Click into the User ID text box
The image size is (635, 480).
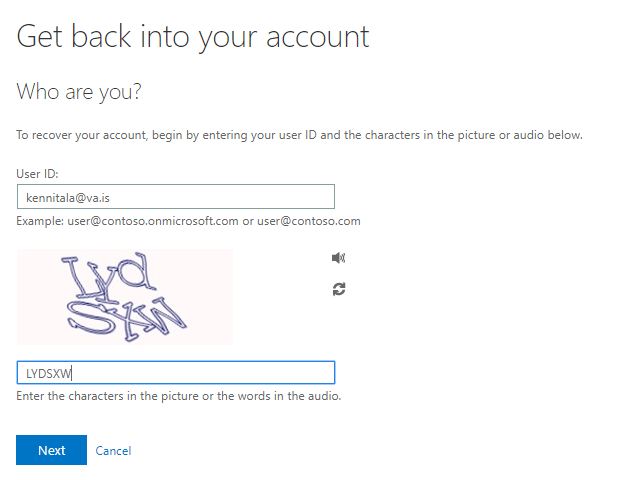click(x=176, y=197)
